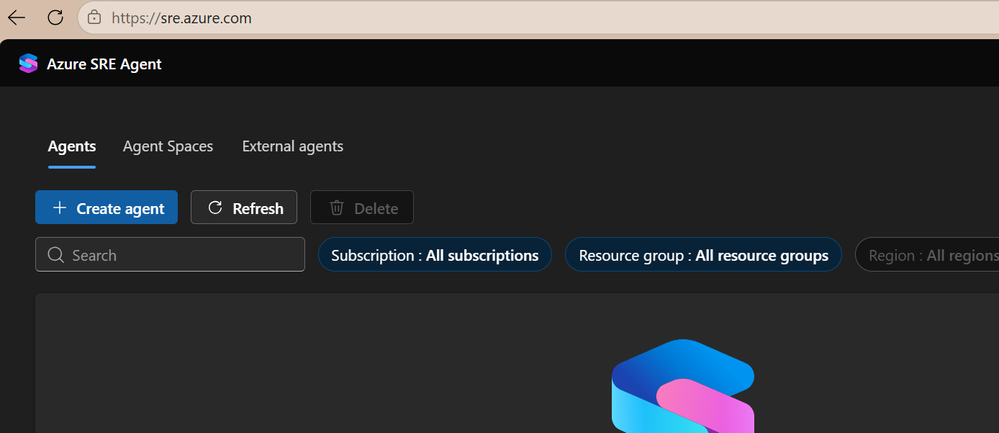The height and width of the screenshot is (433, 999).
Task: Open the Agent Spaces tab
Action: (x=168, y=146)
